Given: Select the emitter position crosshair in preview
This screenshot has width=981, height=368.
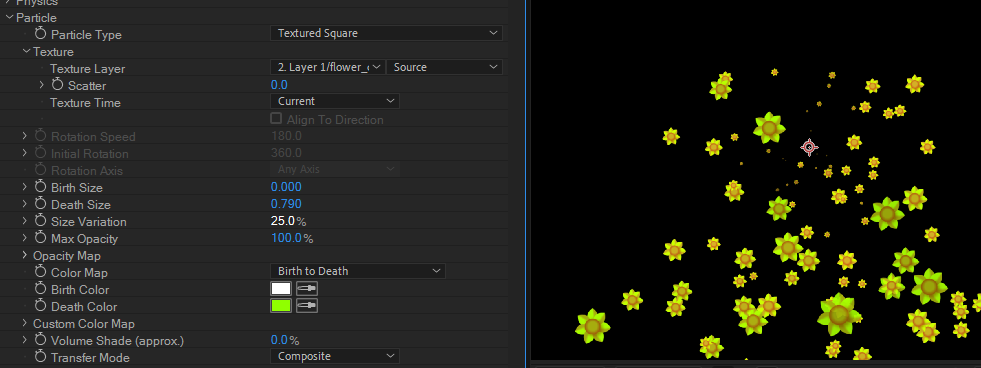Looking at the screenshot, I should [x=809, y=147].
